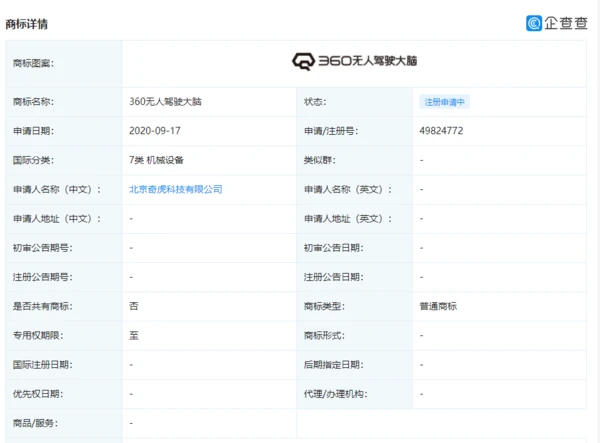Click the 国际注册日期 label

[43, 365]
